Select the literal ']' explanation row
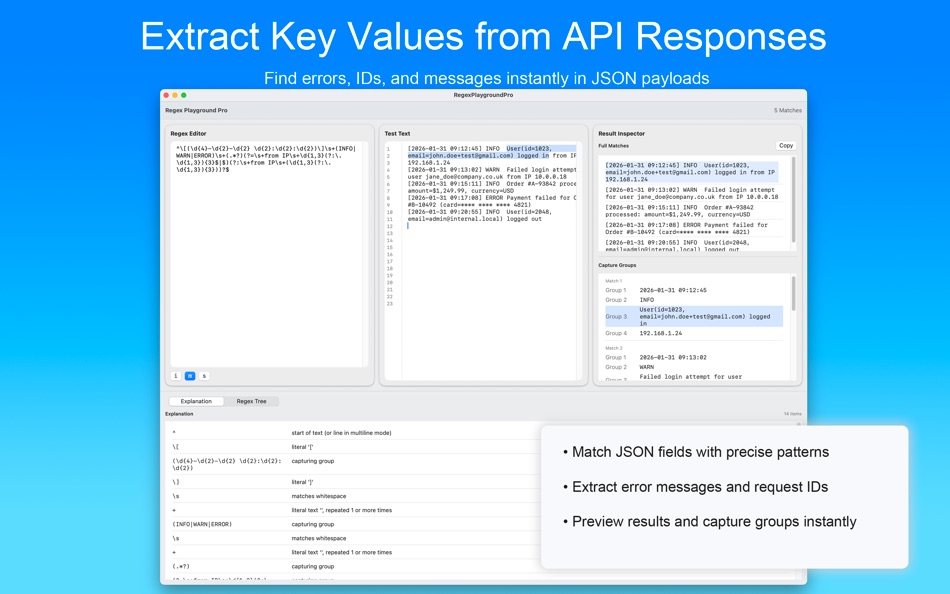 354,482
